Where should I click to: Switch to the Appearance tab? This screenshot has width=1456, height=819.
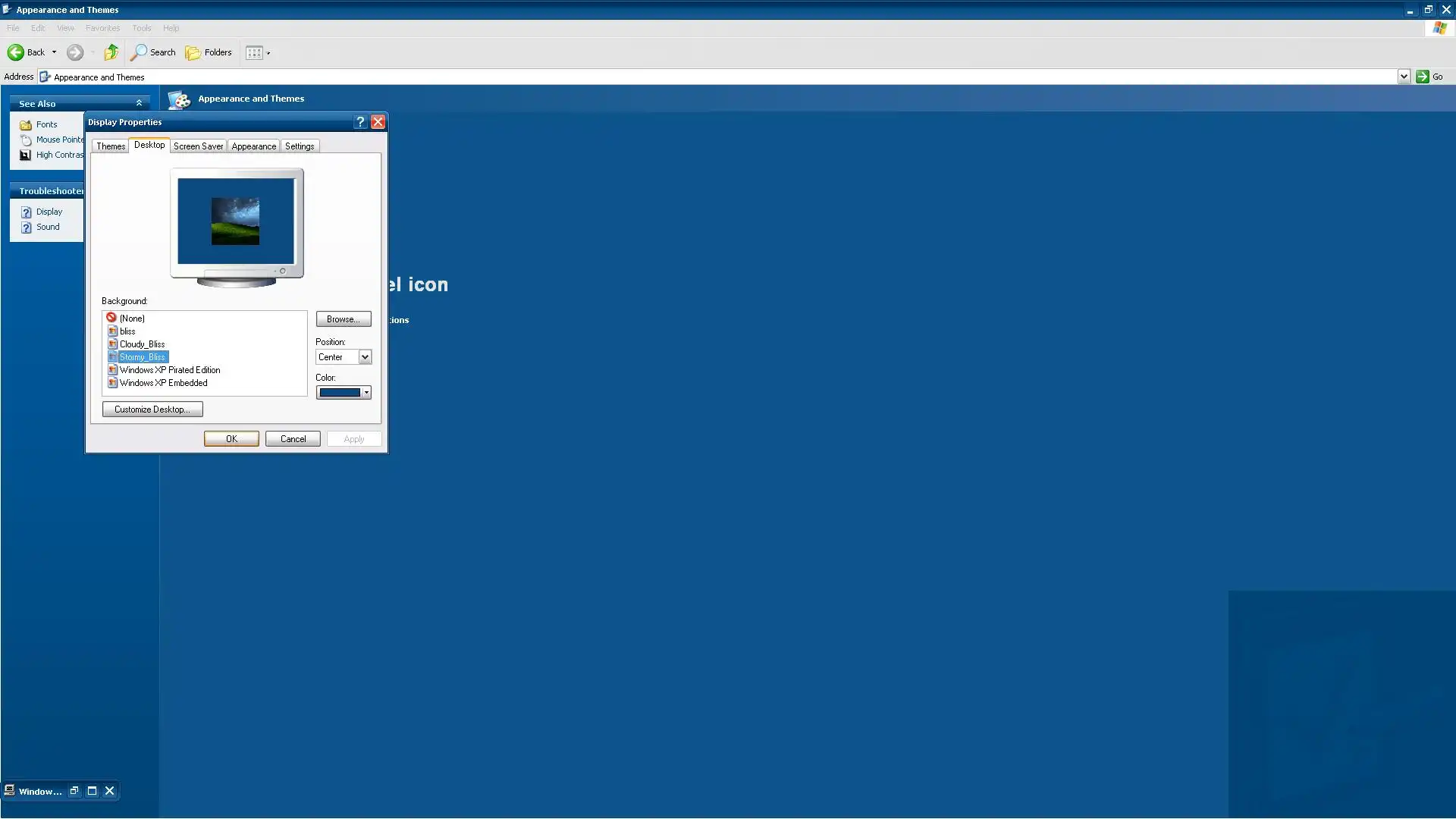253,146
